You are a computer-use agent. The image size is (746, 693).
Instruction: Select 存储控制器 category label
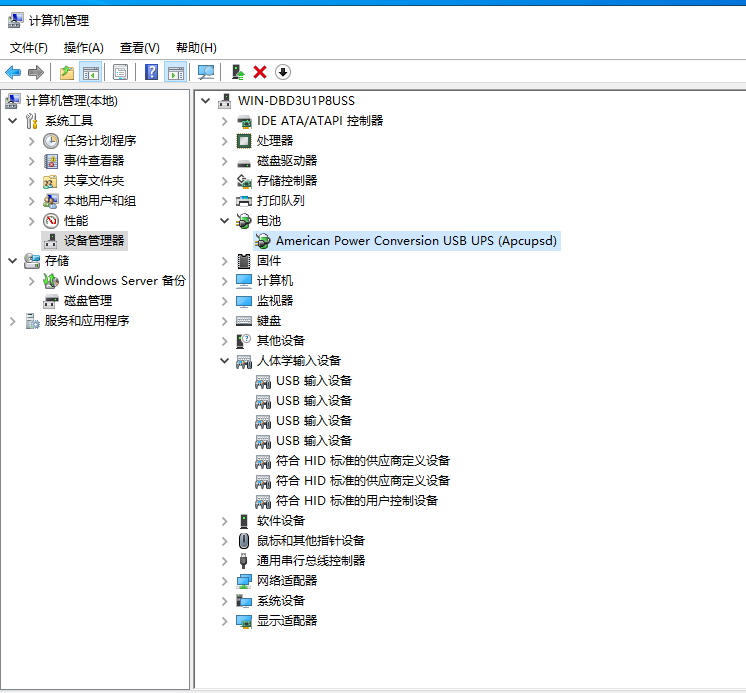click(x=287, y=181)
